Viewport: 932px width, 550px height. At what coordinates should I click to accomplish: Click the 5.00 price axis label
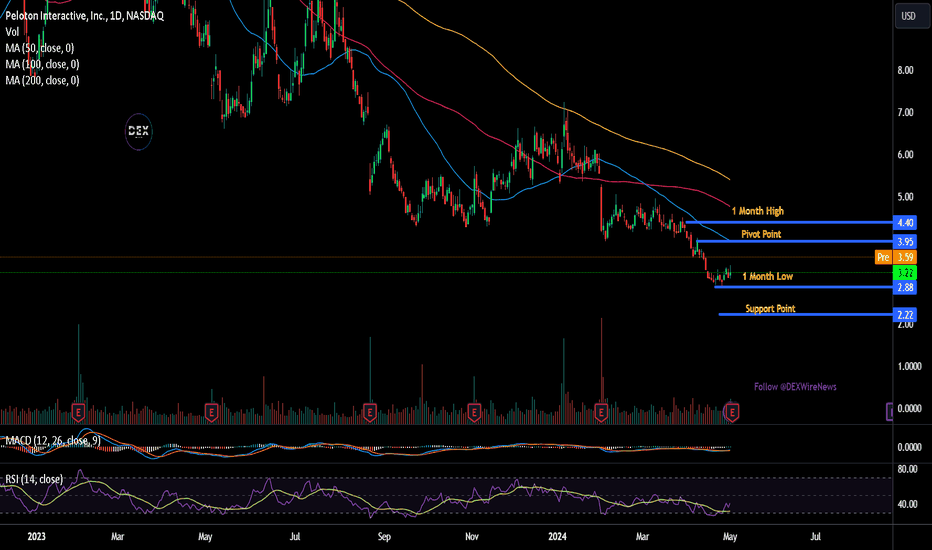pos(905,197)
